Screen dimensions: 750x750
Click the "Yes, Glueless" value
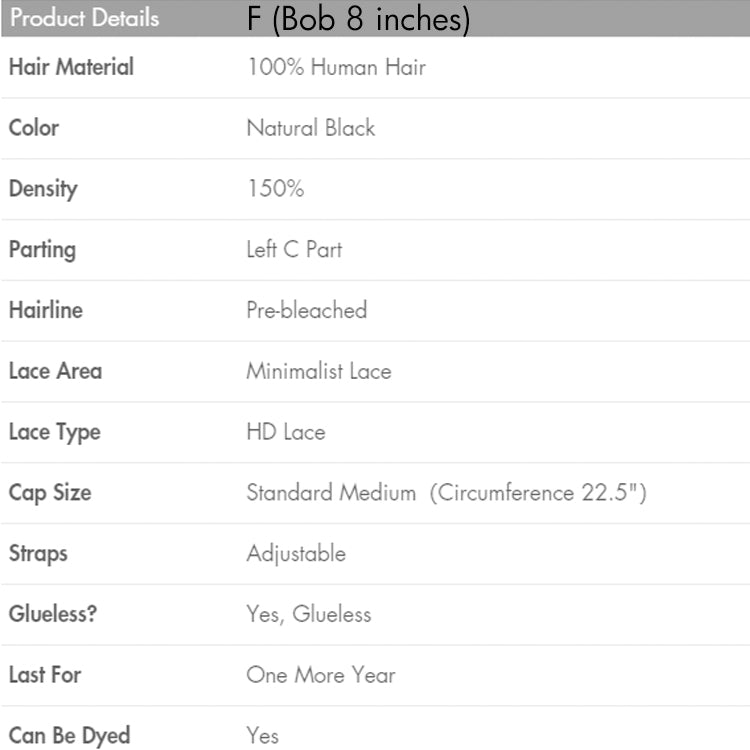point(309,614)
